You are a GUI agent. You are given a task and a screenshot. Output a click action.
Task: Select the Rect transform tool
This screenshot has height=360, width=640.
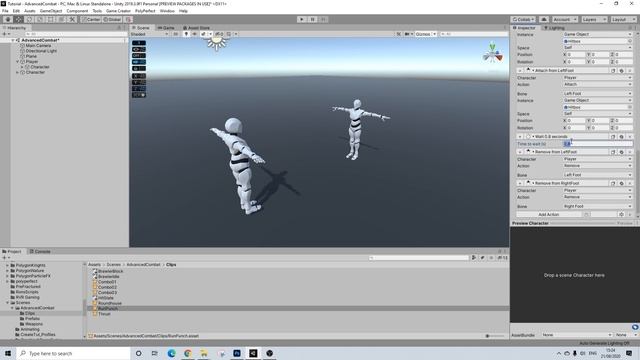(x=51, y=19)
